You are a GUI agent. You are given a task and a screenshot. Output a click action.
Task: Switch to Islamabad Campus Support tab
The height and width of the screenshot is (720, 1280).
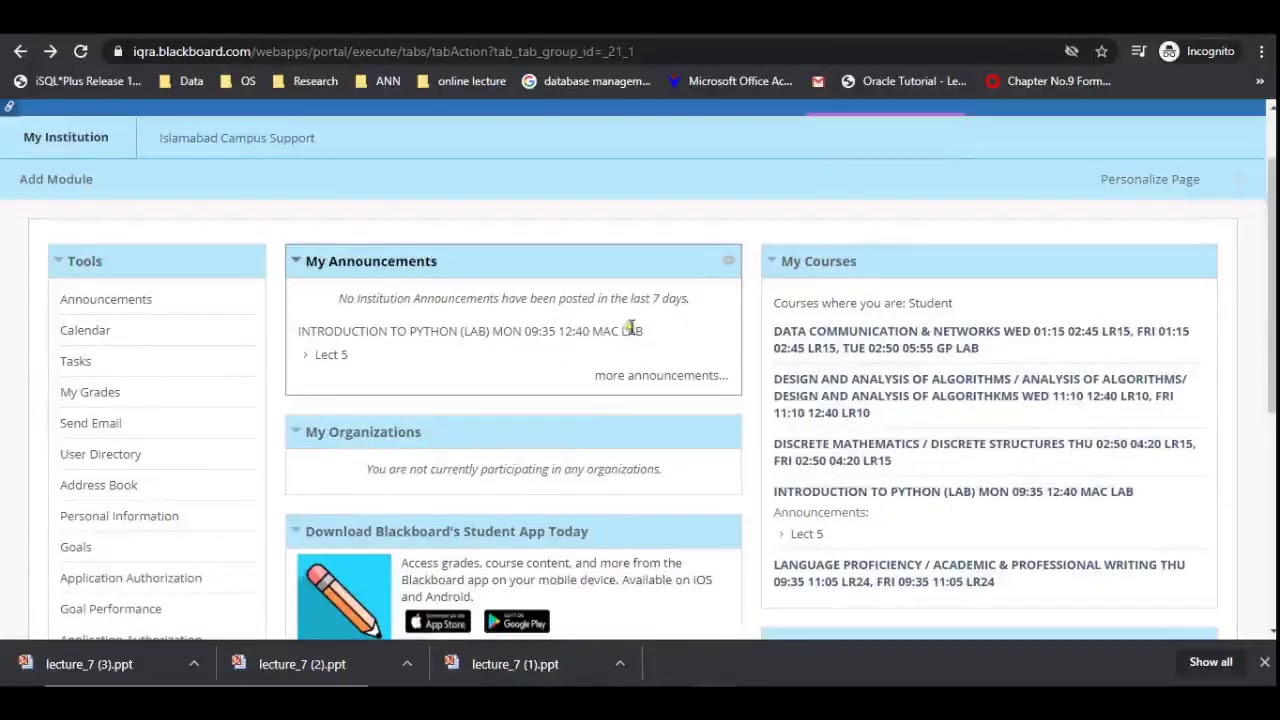[x=237, y=138]
